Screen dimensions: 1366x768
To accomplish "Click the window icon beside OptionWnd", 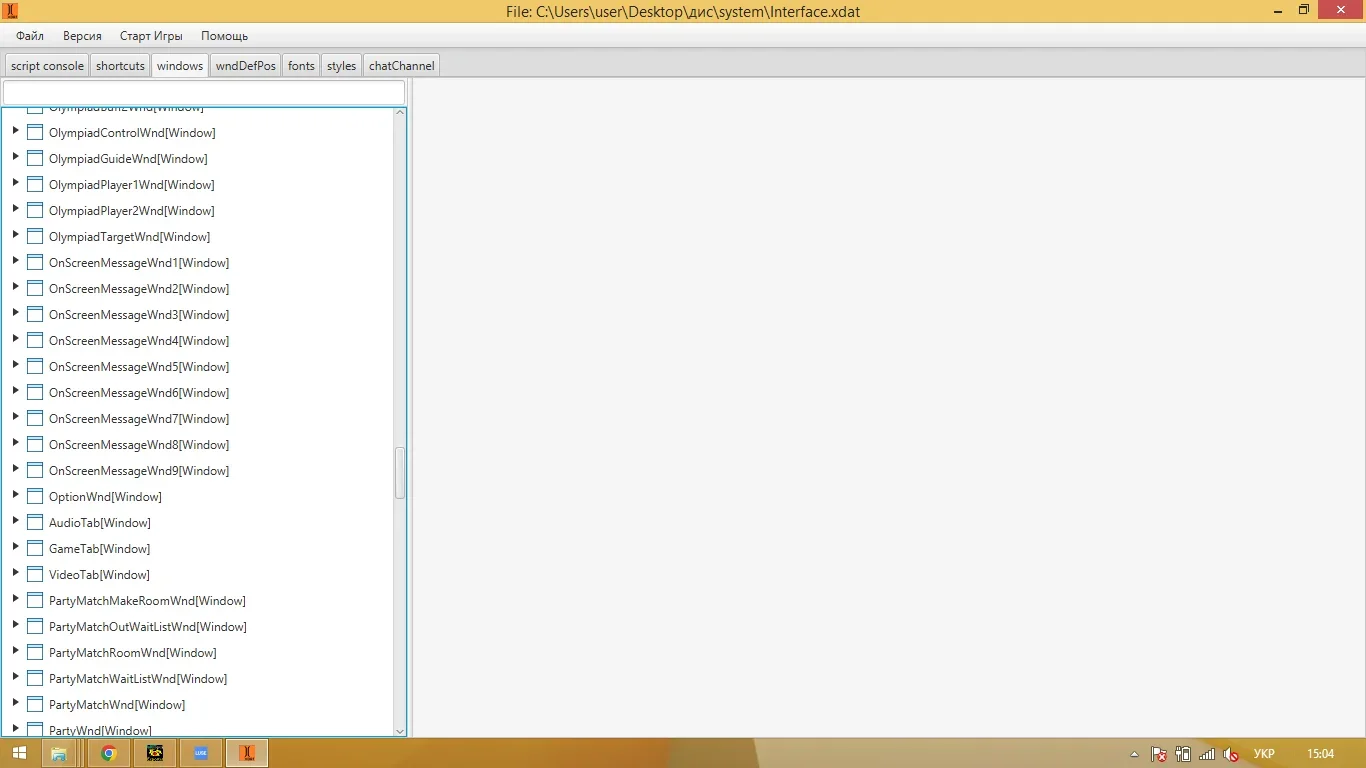I will 35,495.
